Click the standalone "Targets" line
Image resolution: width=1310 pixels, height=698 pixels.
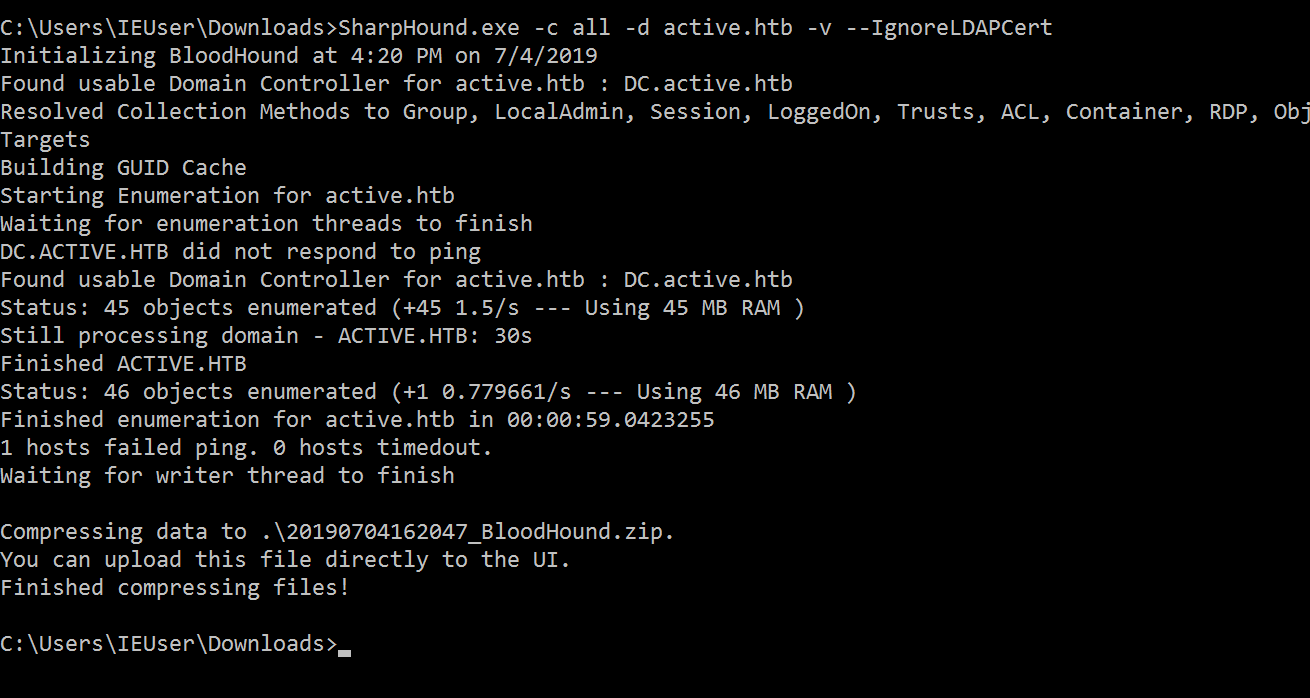(x=45, y=139)
